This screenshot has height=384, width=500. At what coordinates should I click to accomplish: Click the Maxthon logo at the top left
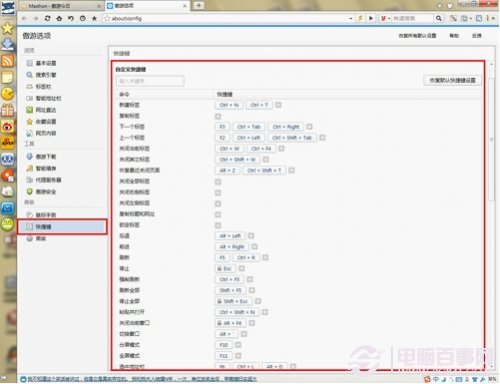[x=8, y=8]
